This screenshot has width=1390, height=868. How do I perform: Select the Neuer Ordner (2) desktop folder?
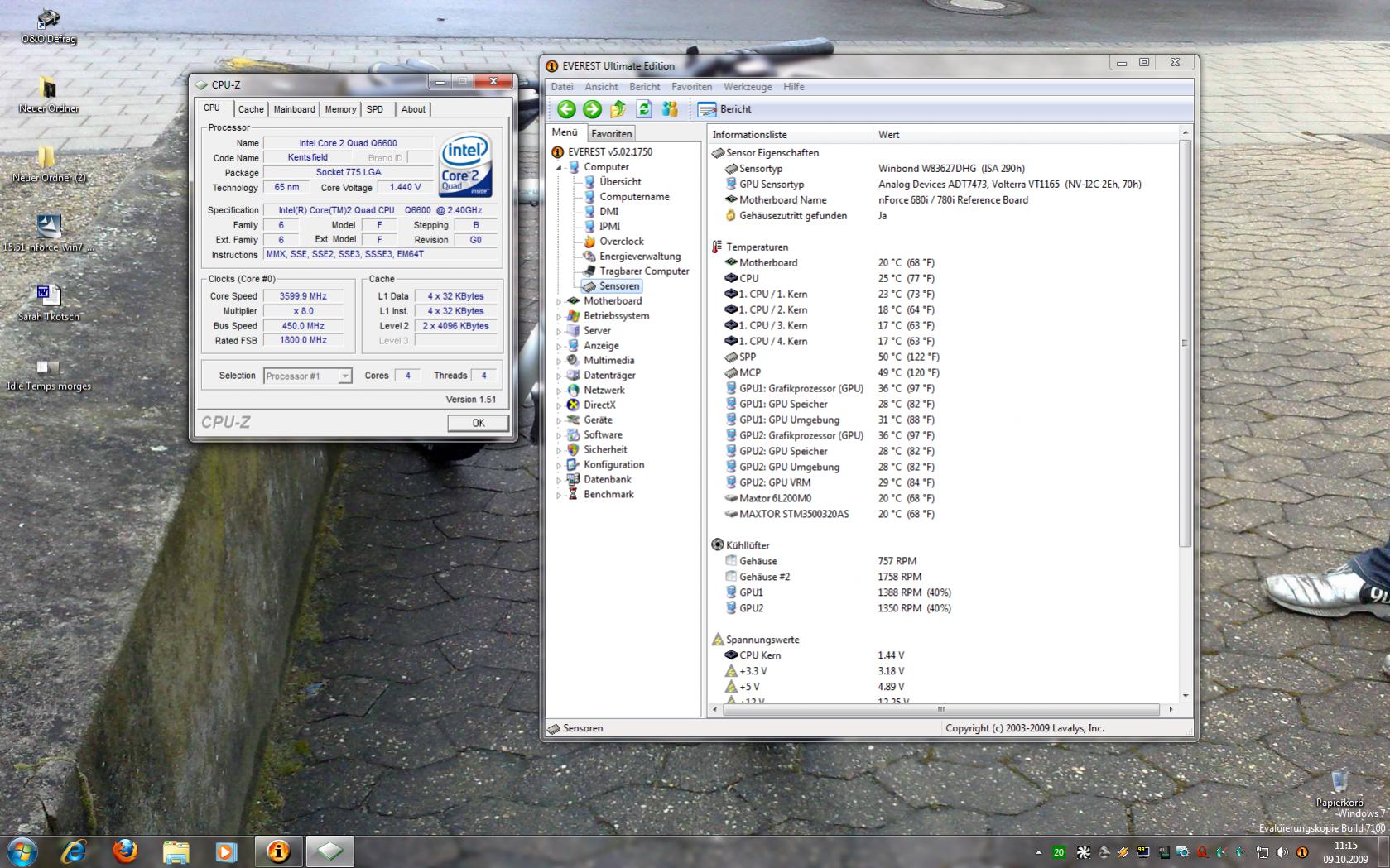pos(49,165)
